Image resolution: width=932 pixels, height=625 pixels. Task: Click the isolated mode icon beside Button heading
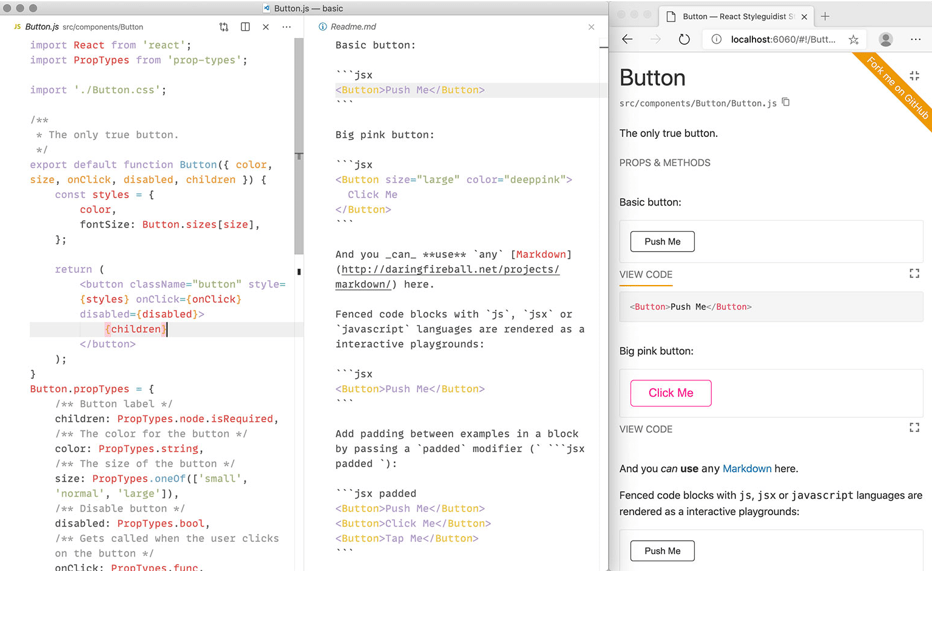[x=914, y=75]
